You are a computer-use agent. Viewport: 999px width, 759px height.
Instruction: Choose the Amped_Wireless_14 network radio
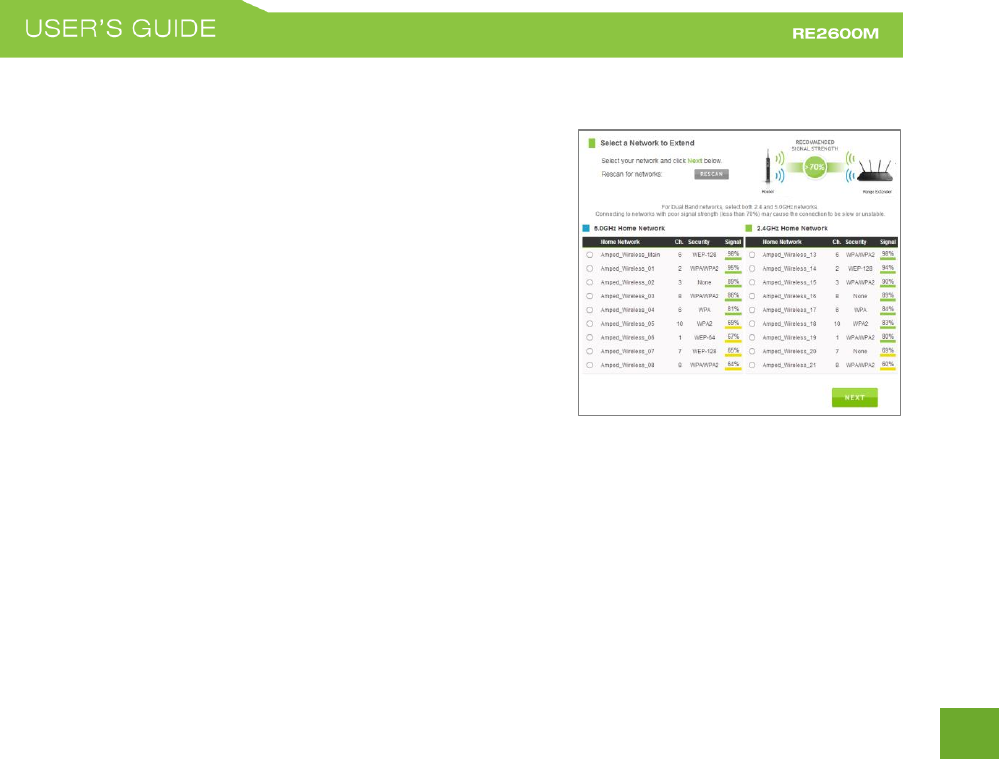pos(752,269)
